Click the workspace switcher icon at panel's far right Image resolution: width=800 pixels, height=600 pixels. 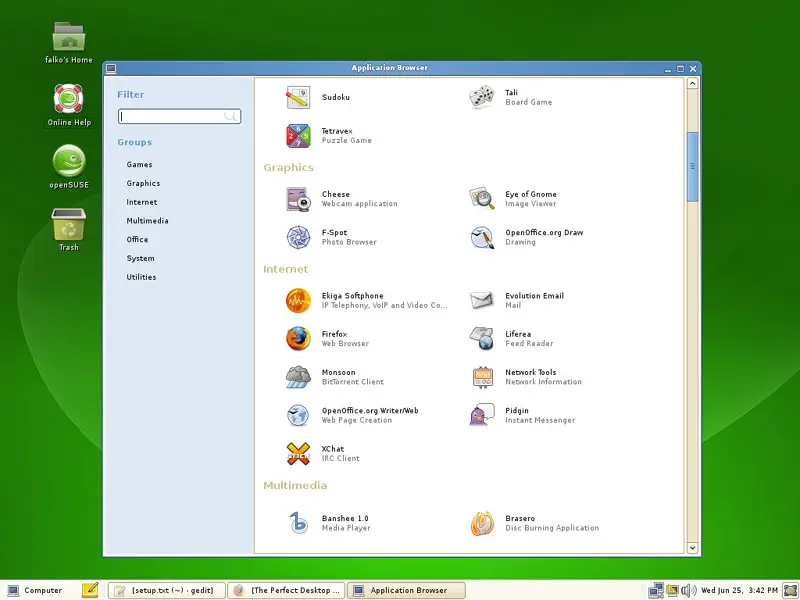click(x=790, y=590)
